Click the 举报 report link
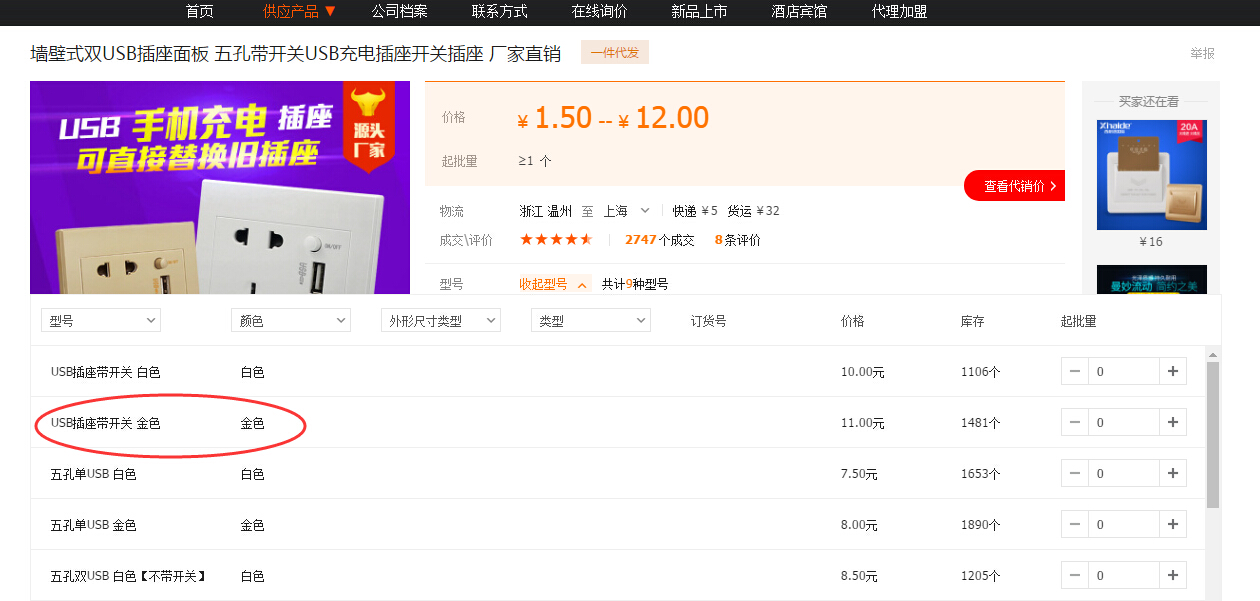Viewport: 1260px width, 601px height. 1202,54
